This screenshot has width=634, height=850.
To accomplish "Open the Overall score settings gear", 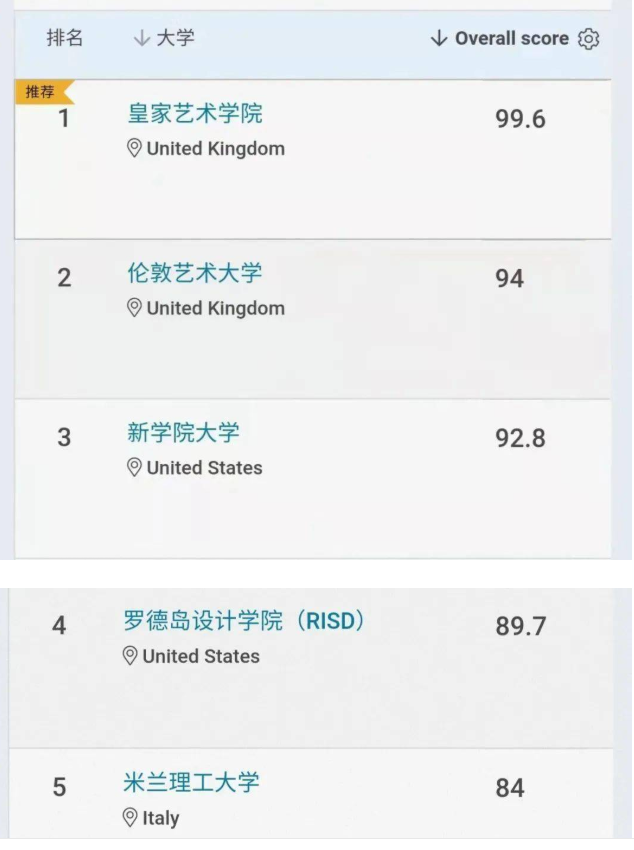I will click(588, 39).
